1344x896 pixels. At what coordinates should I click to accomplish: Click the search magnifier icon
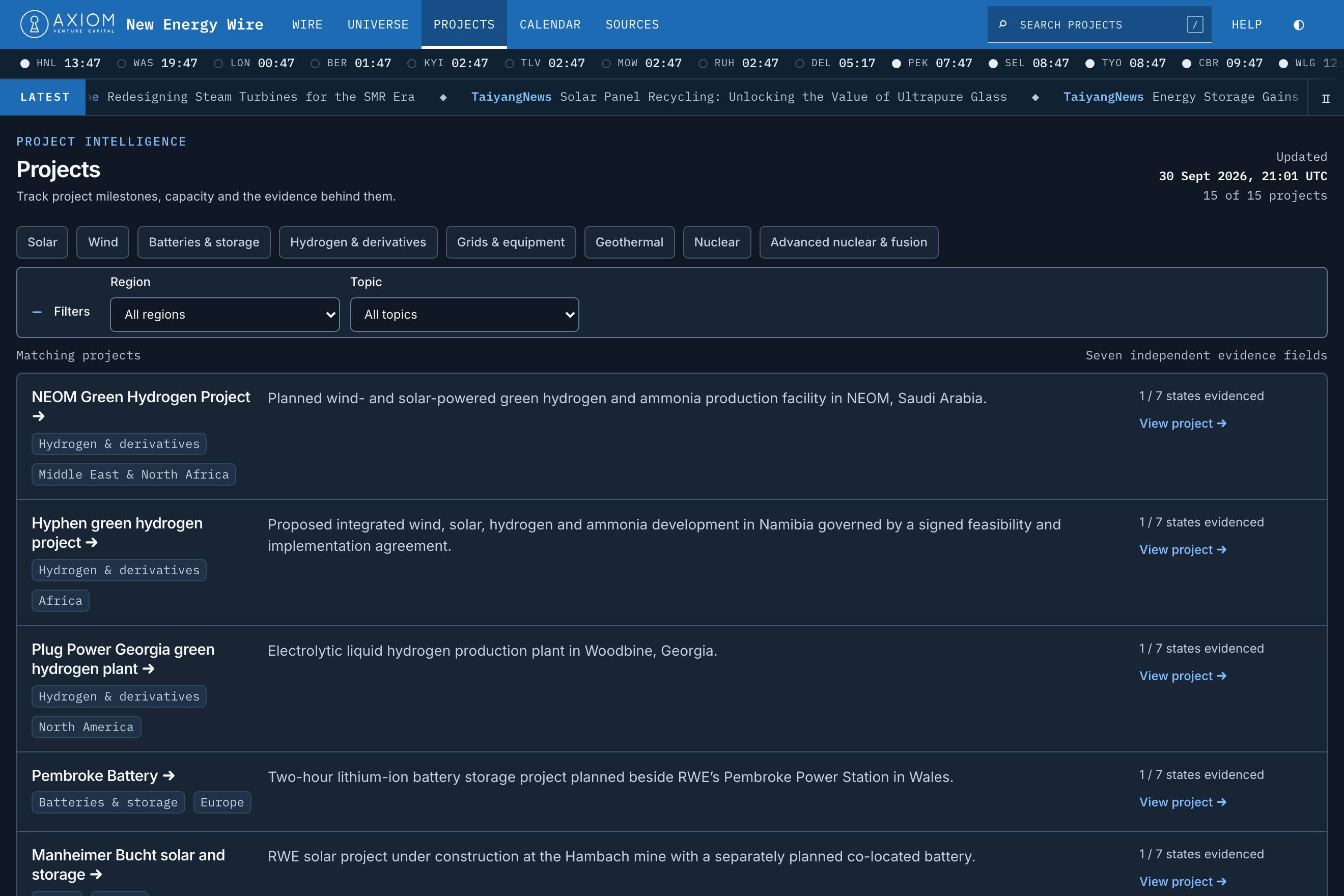(1002, 24)
